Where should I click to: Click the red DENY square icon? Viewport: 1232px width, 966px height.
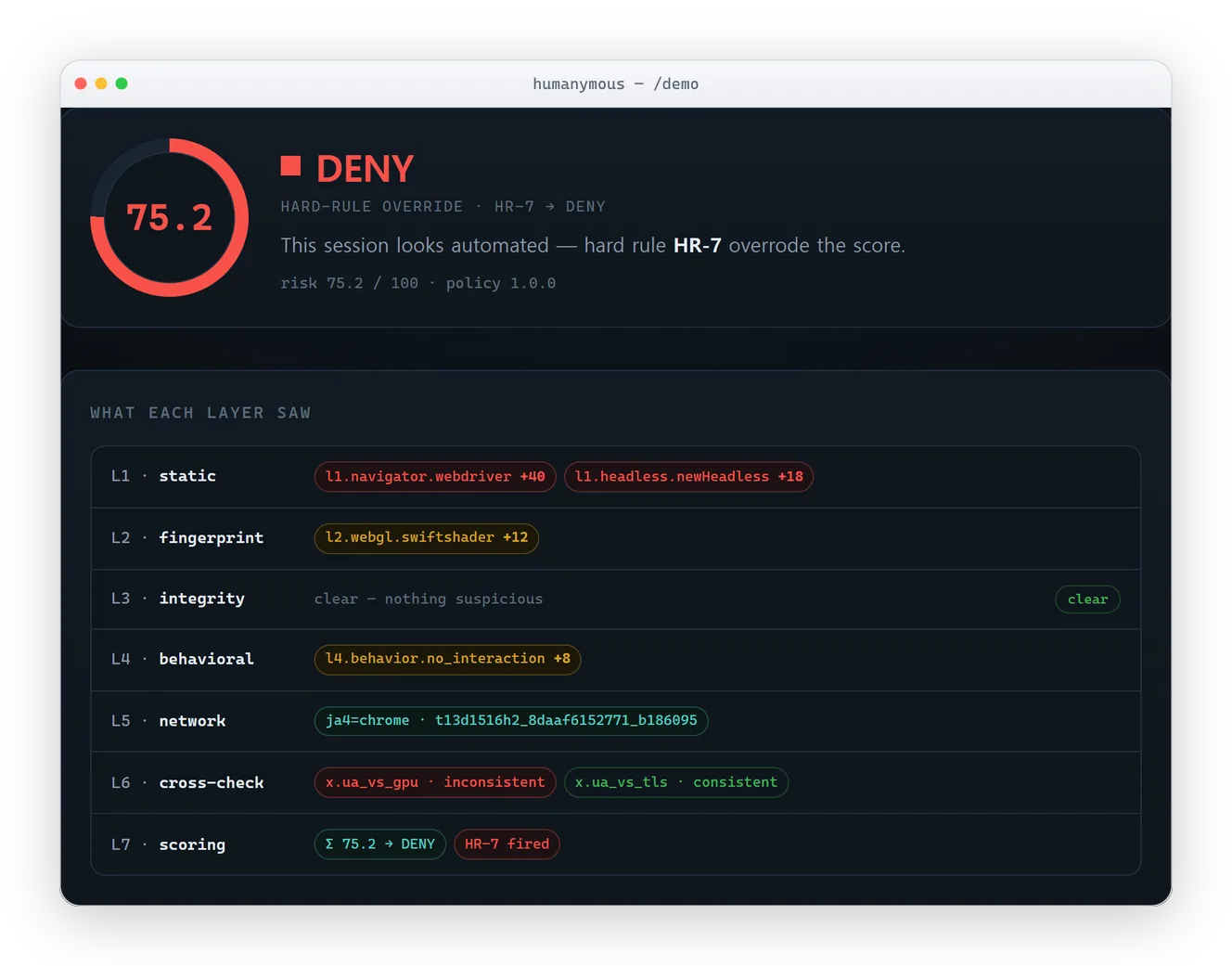tap(290, 166)
